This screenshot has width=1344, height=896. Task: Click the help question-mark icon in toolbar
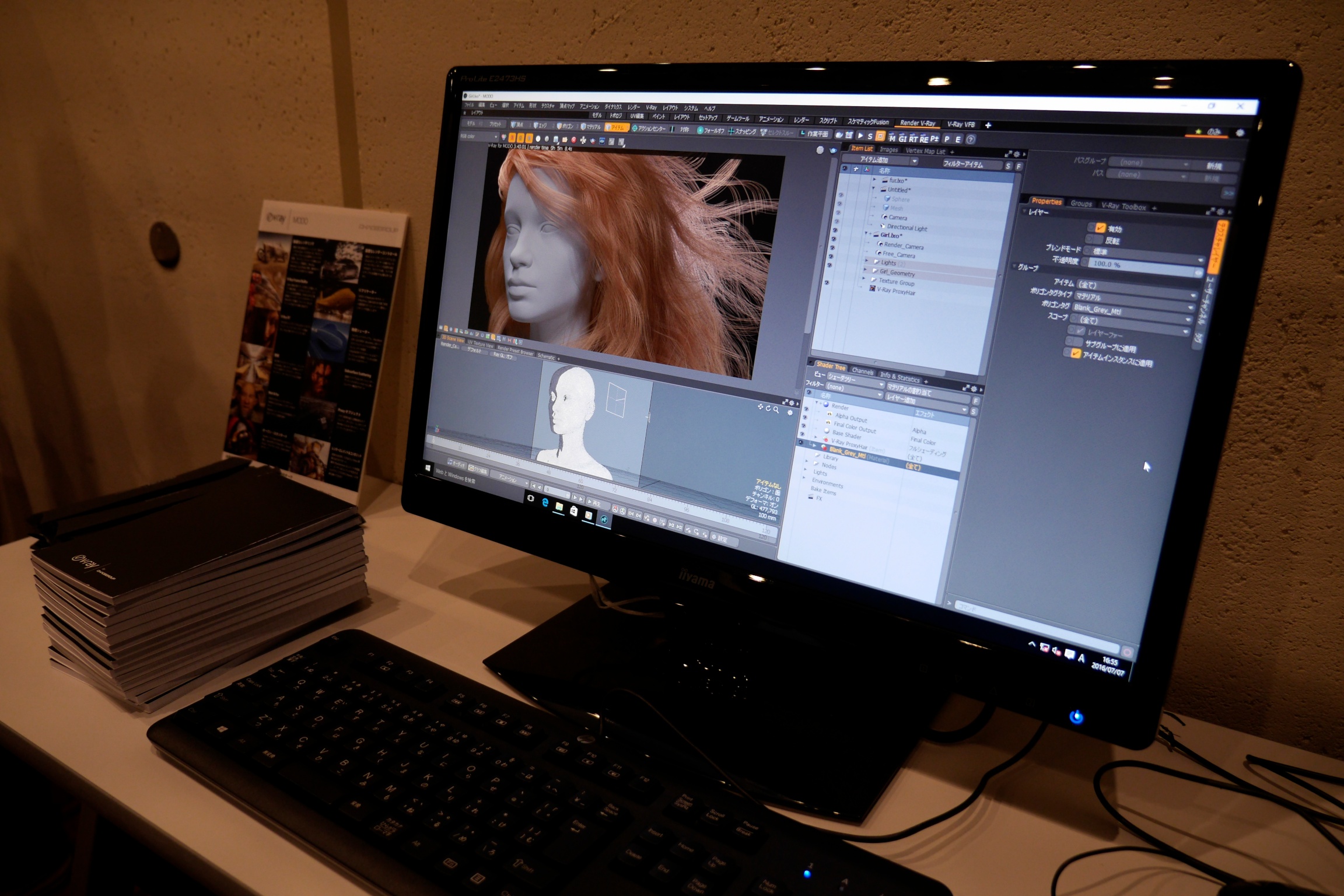(971, 140)
